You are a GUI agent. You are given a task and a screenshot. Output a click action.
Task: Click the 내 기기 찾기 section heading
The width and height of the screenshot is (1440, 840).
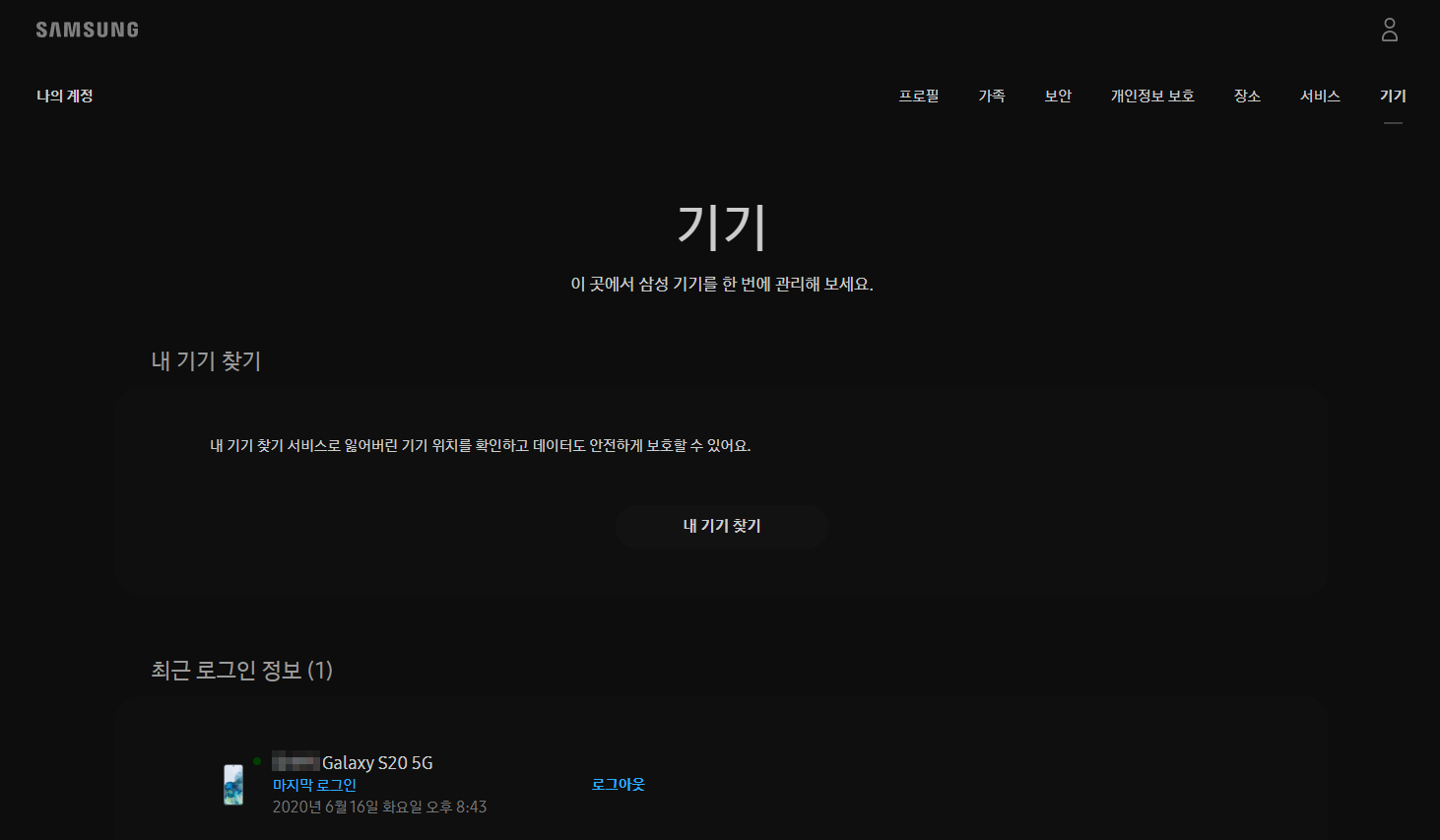pyautogui.click(x=206, y=360)
